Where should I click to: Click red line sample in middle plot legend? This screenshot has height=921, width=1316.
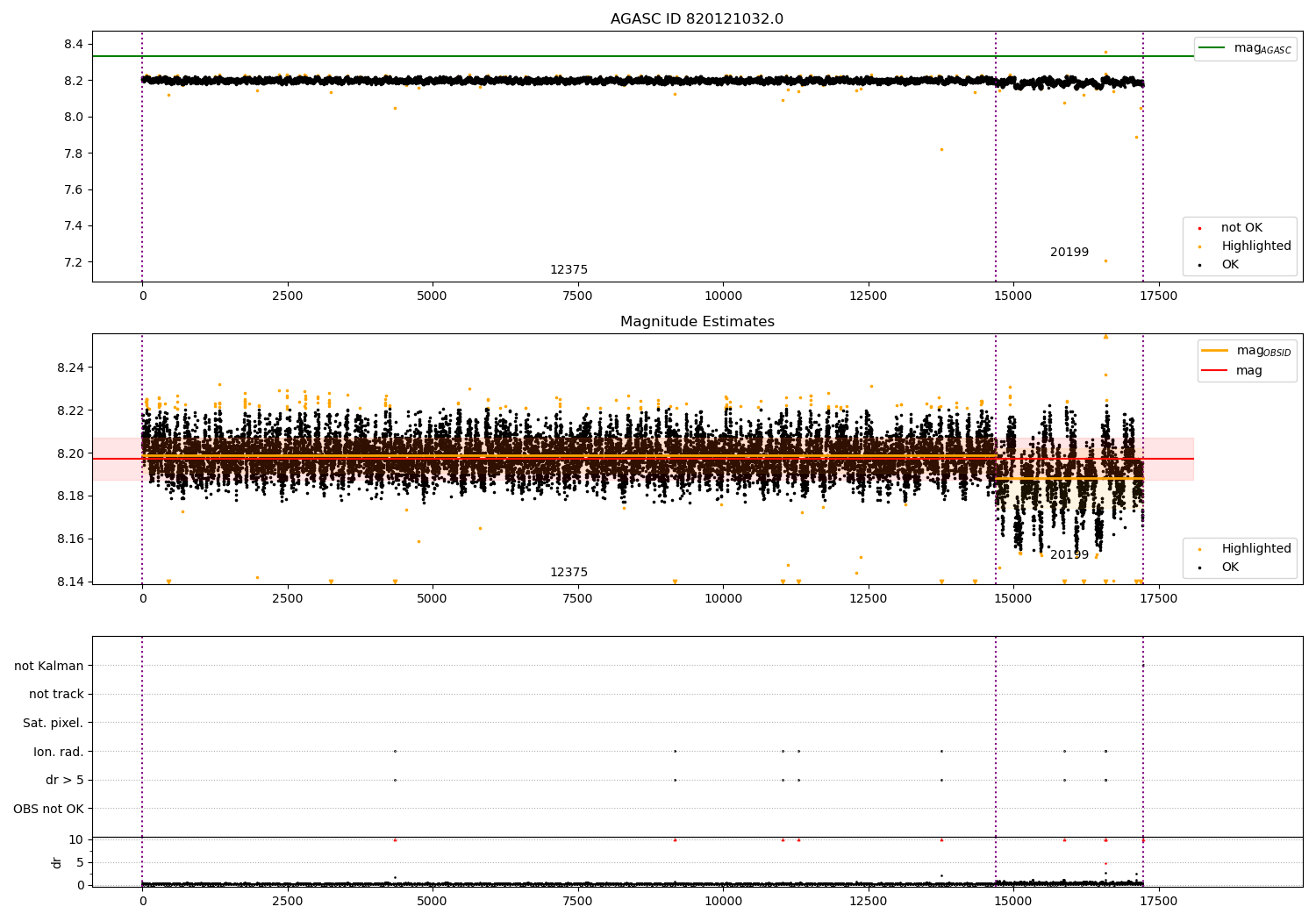[1214, 371]
